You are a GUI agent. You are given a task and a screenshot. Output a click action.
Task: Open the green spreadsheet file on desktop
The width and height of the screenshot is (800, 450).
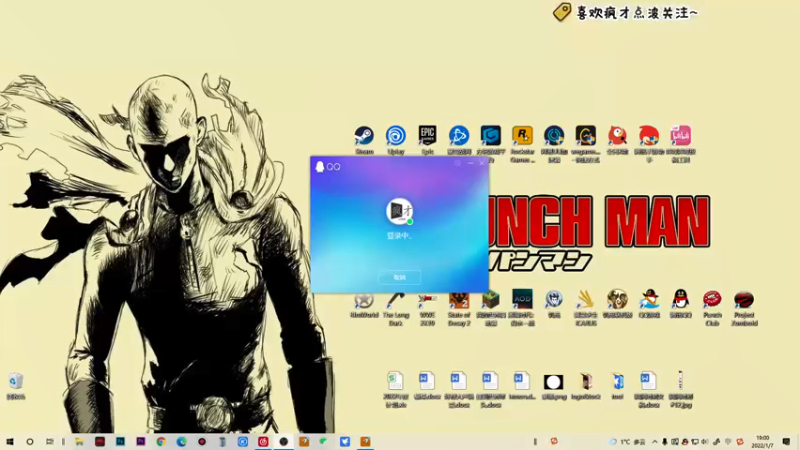395,381
